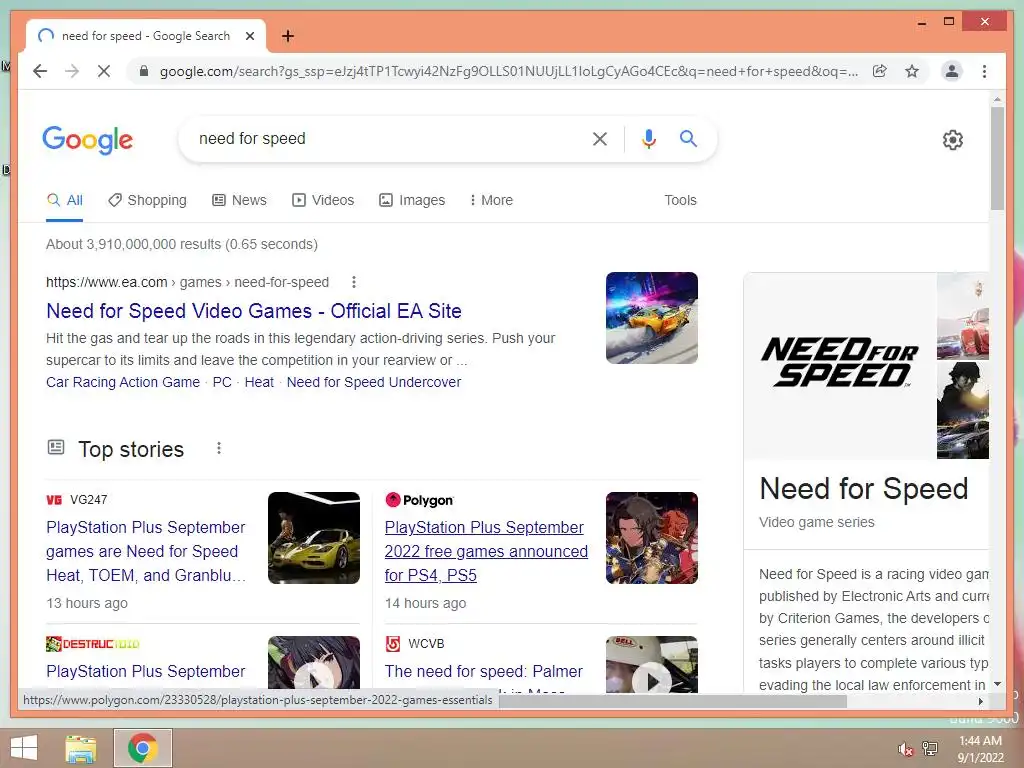Image resolution: width=1024 pixels, height=768 pixels.
Task: Click the Google logo
Action: click(x=88, y=140)
